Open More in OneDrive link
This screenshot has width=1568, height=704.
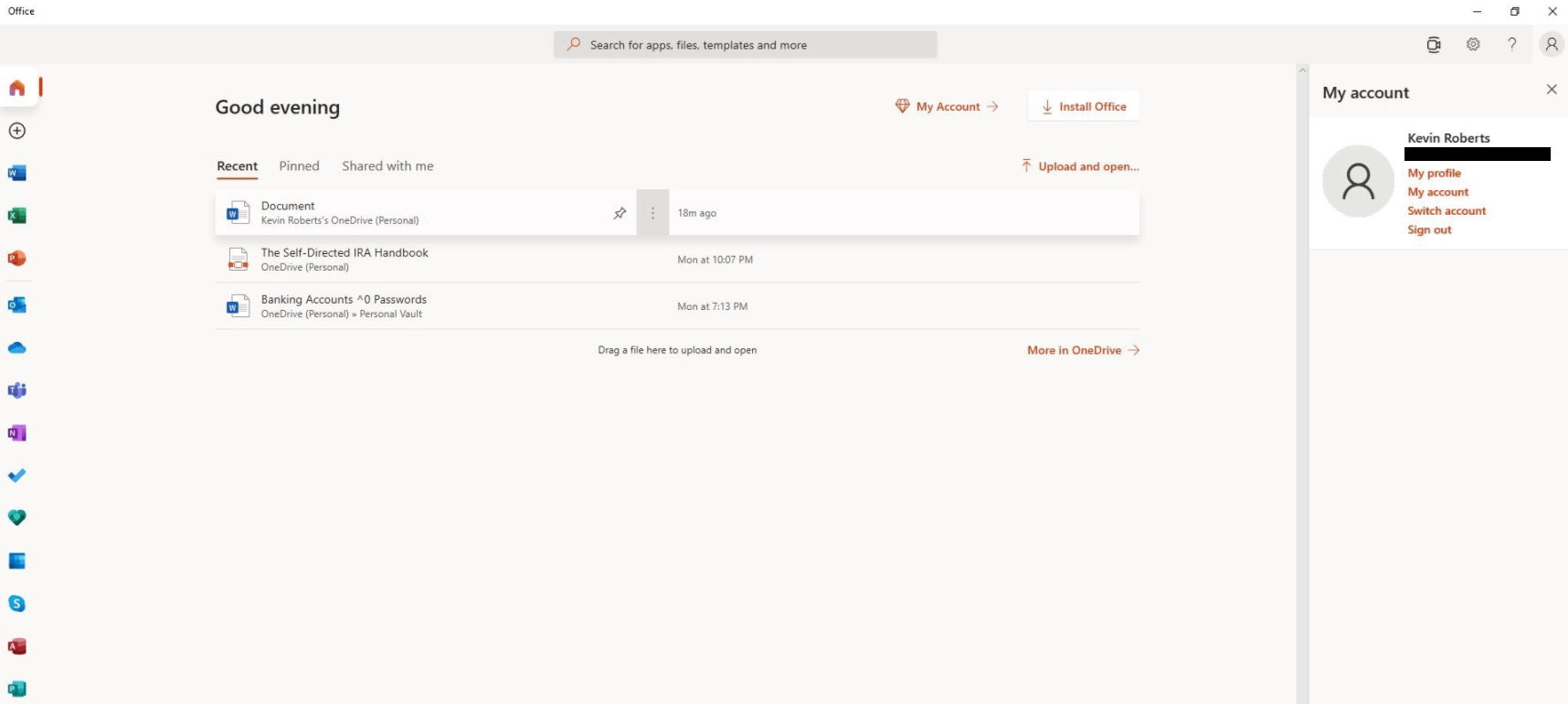pyautogui.click(x=1084, y=350)
